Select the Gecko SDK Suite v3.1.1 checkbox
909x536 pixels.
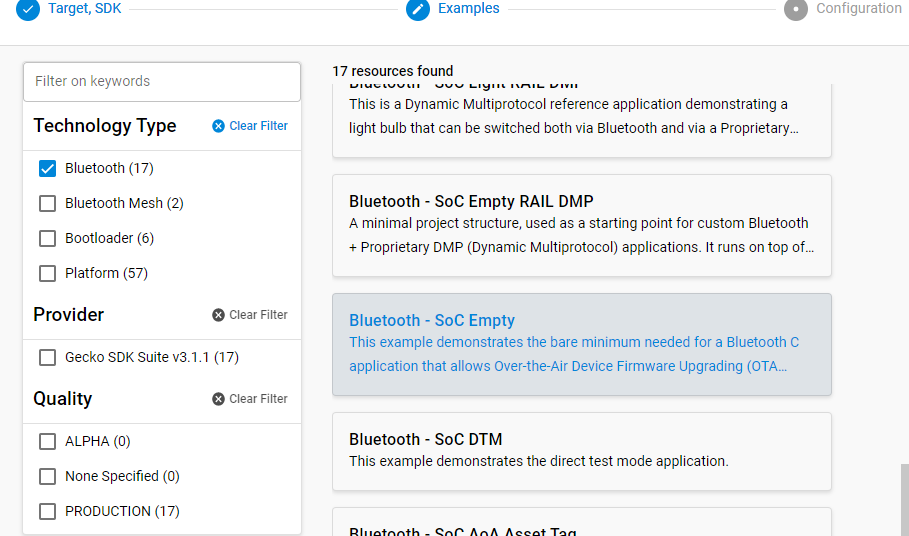click(x=47, y=357)
